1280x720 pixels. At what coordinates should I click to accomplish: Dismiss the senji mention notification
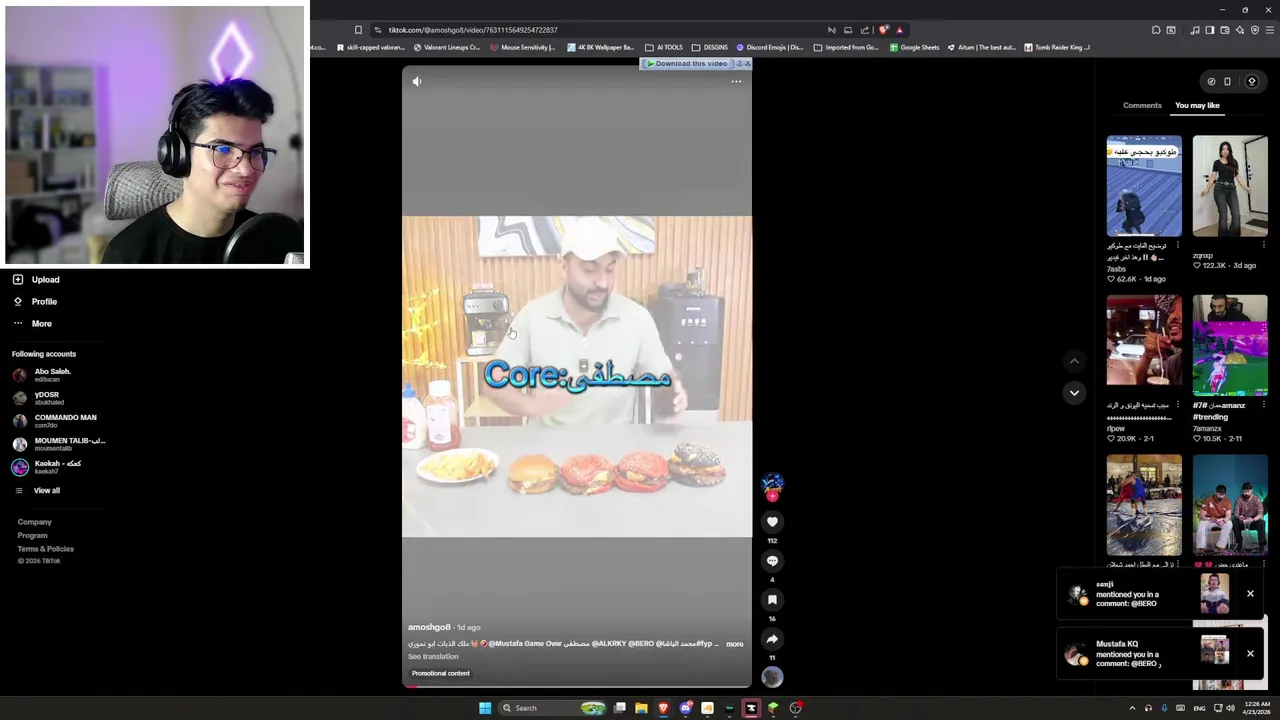1250,594
